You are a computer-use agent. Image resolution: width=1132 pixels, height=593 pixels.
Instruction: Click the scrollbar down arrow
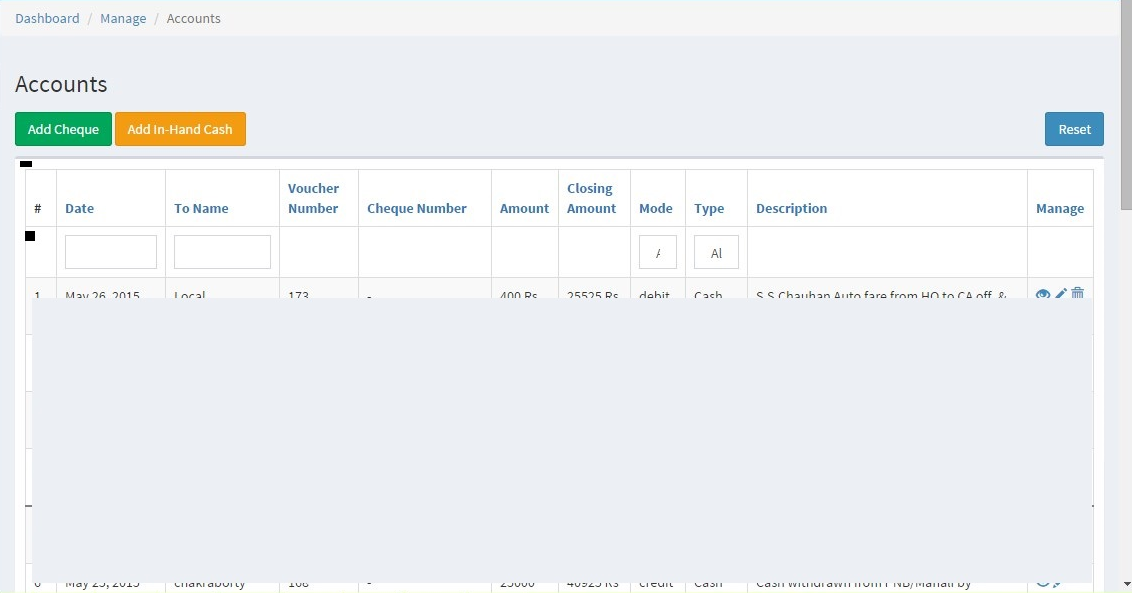[1126, 584]
